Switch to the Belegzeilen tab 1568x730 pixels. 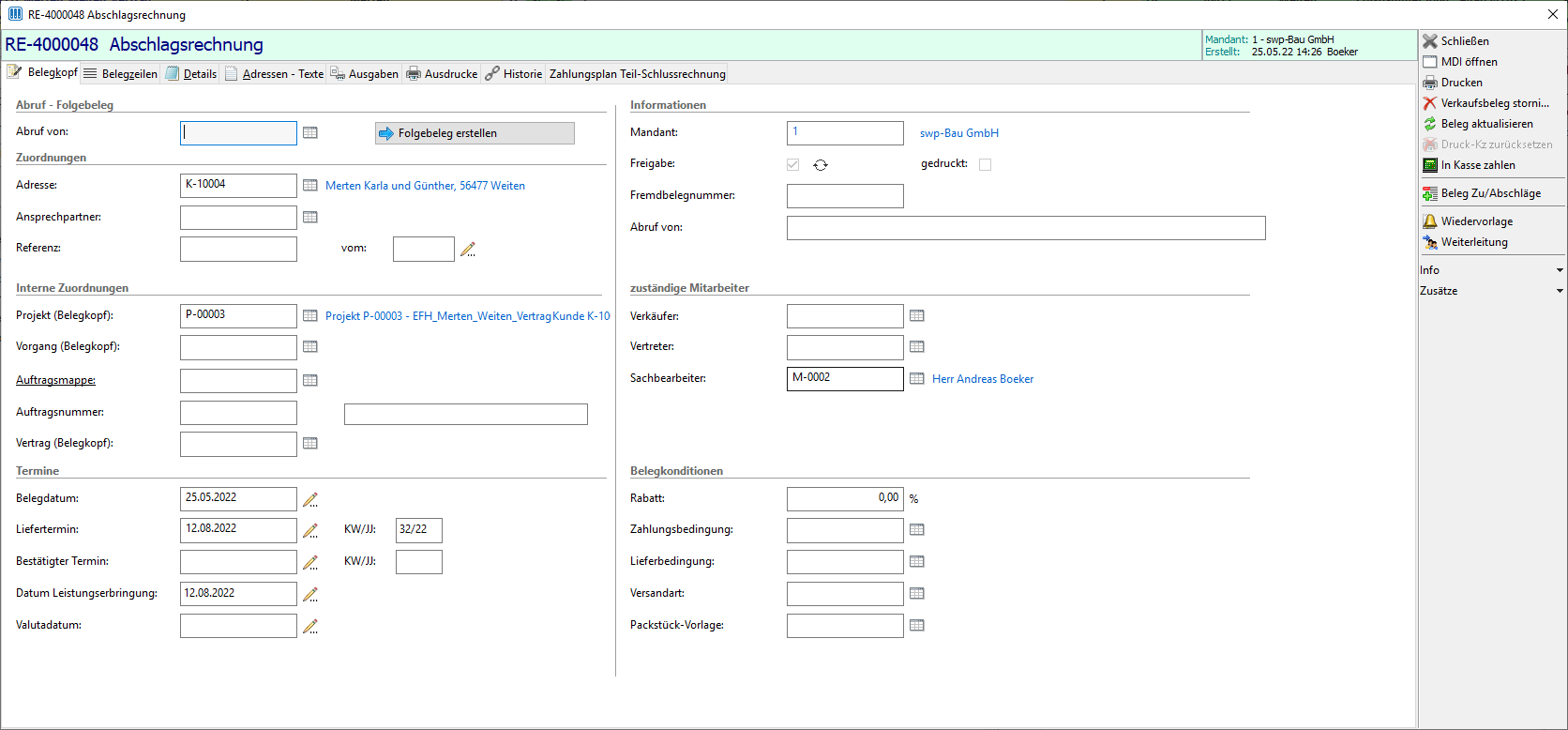(121, 74)
